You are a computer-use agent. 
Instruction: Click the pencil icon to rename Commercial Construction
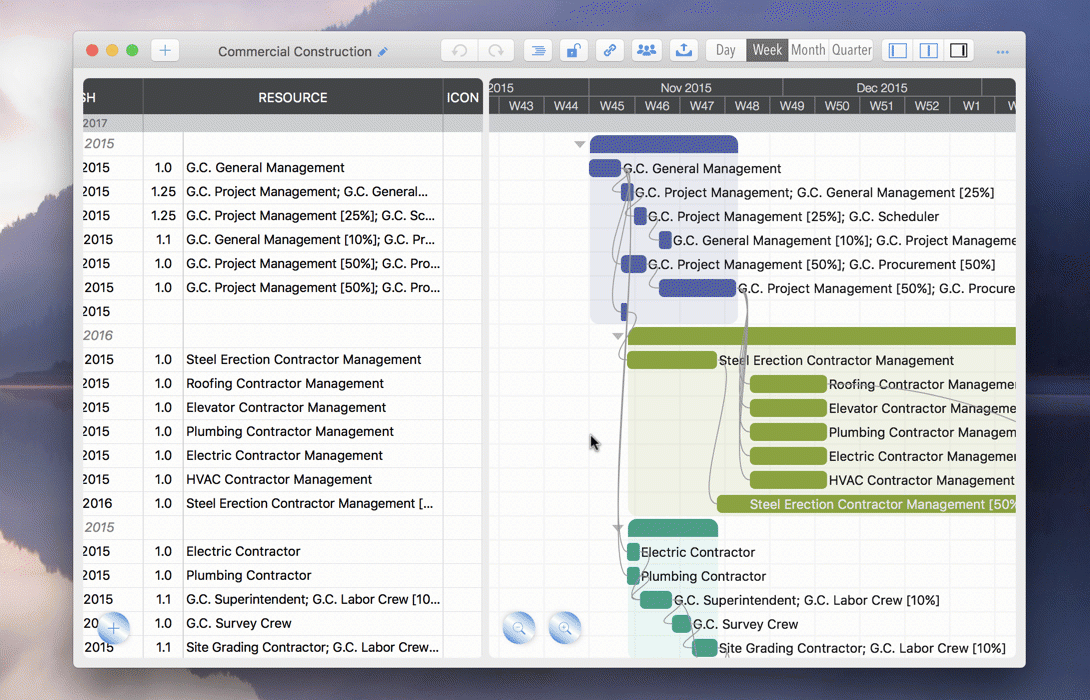[x=383, y=51]
